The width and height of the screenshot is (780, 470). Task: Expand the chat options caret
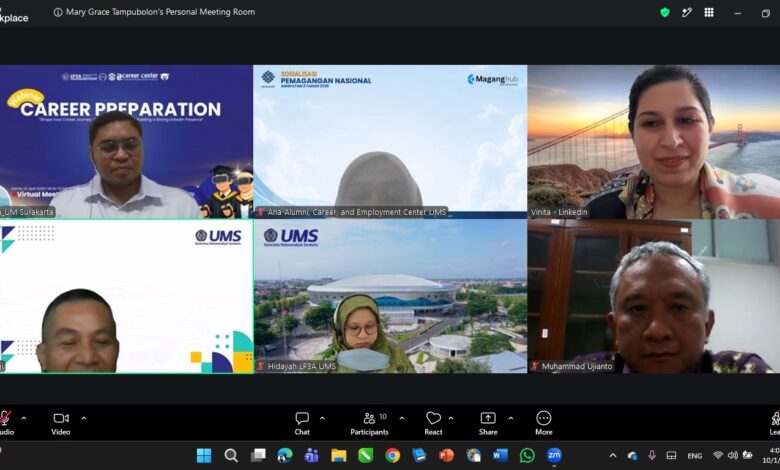pyautogui.click(x=322, y=418)
